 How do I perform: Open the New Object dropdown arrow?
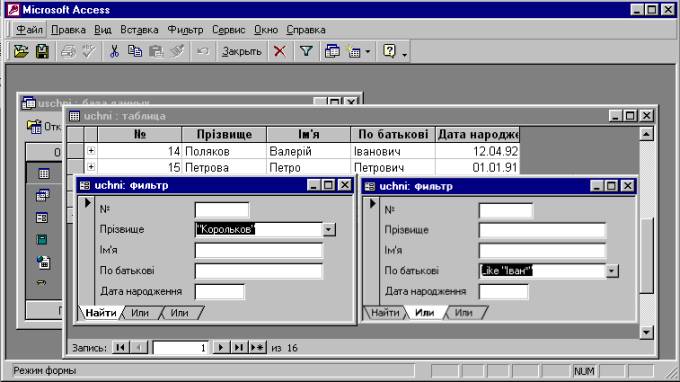pyautogui.click(x=368, y=52)
